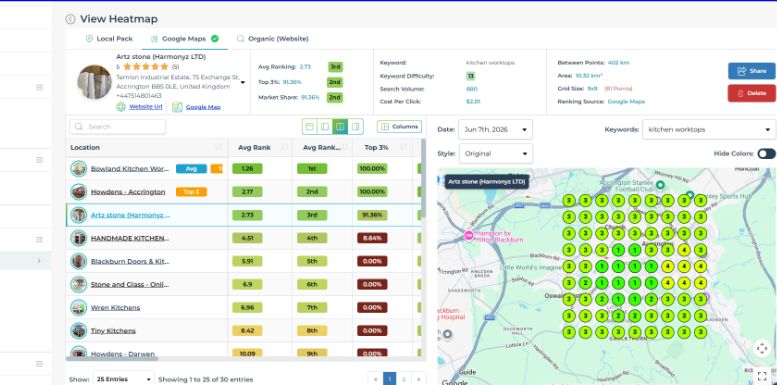Click the table horizontal scrollbar

pos(112,358)
